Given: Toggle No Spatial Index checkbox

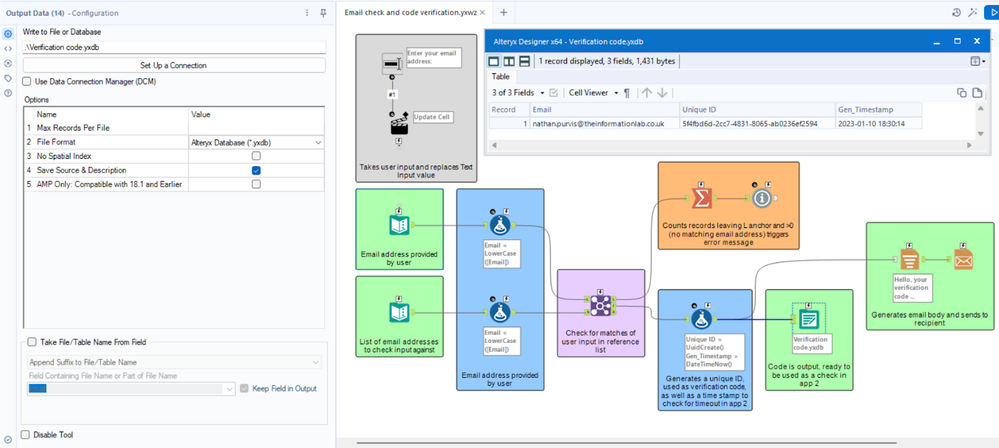Looking at the screenshot, I should click(x=256, y=156).
